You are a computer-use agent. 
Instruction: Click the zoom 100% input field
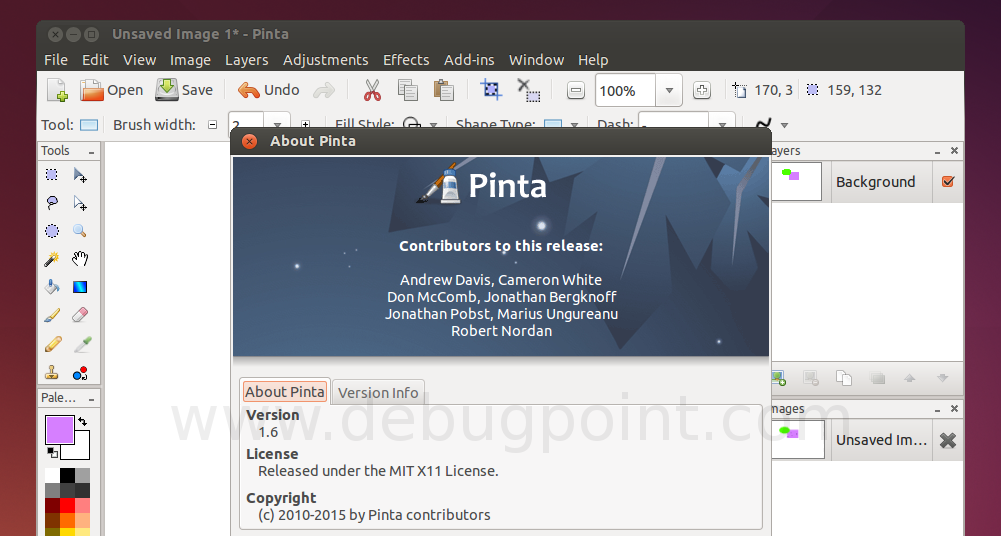click(625, 91)
